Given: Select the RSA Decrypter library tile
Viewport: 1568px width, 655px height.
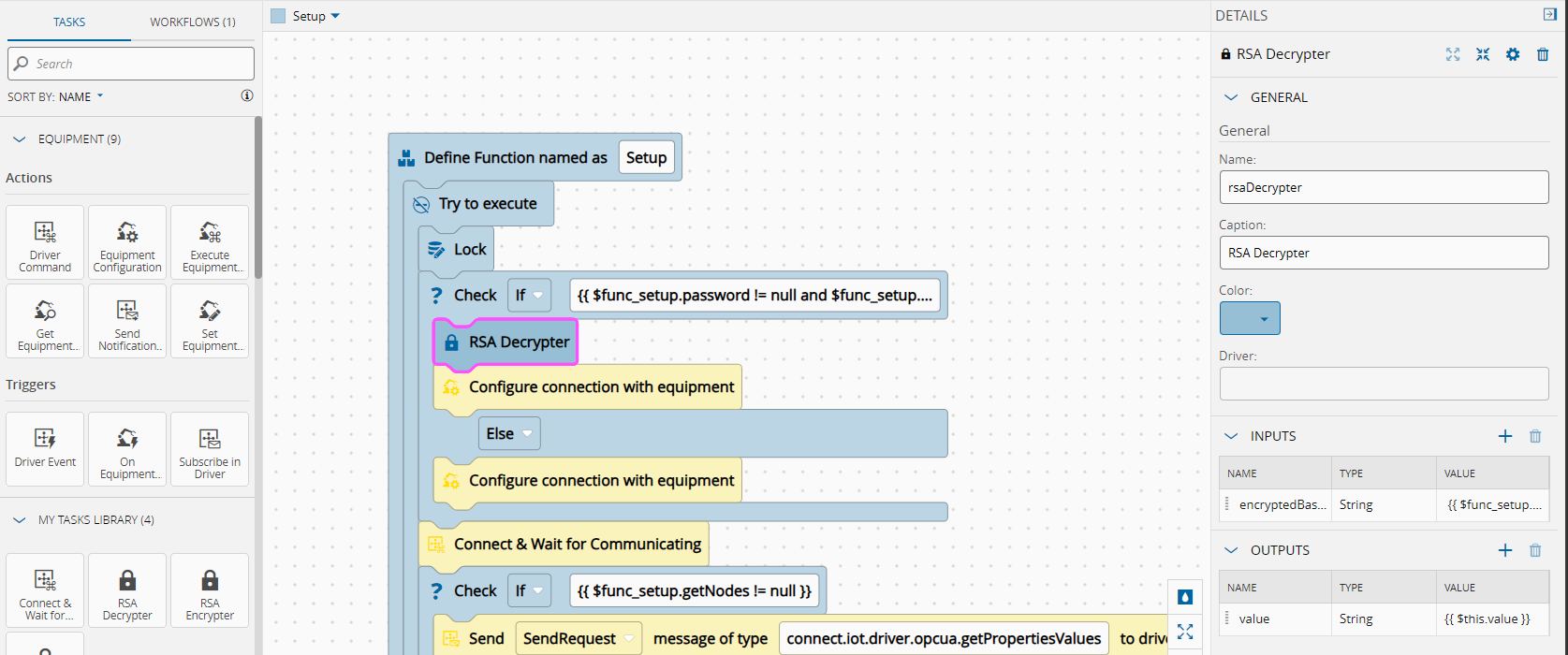Looking at the screenshot, I should 127,590.
